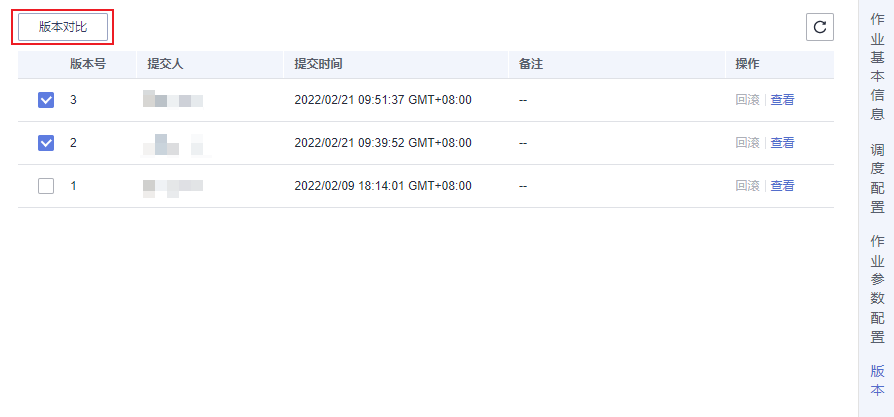
Task: Click 查看 for version 2
Action: pos(782,143)
